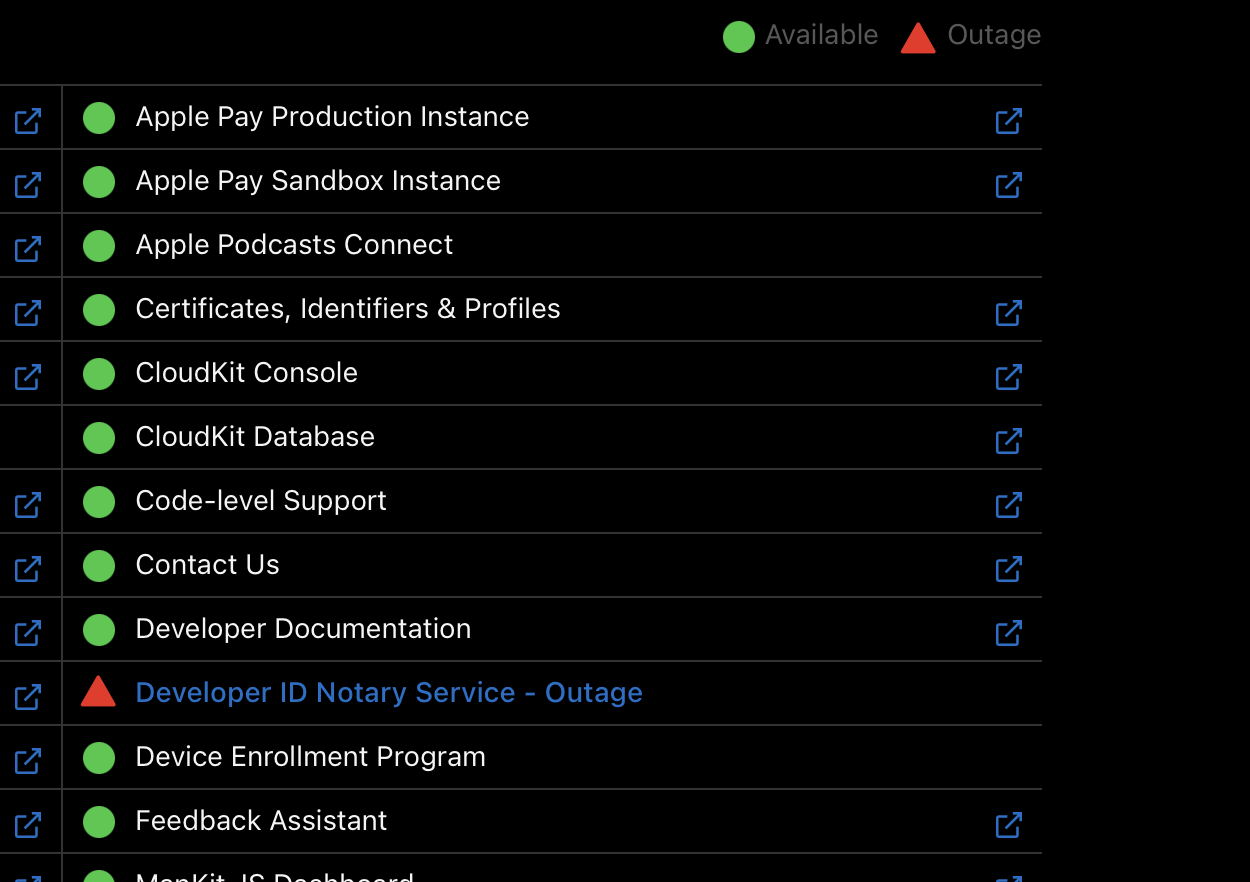Click external link icon for Apple Pay Sandbox Instance

1008,185
